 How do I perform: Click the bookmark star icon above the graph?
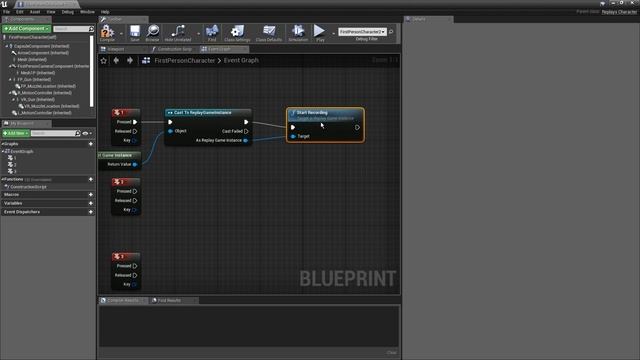104,60
